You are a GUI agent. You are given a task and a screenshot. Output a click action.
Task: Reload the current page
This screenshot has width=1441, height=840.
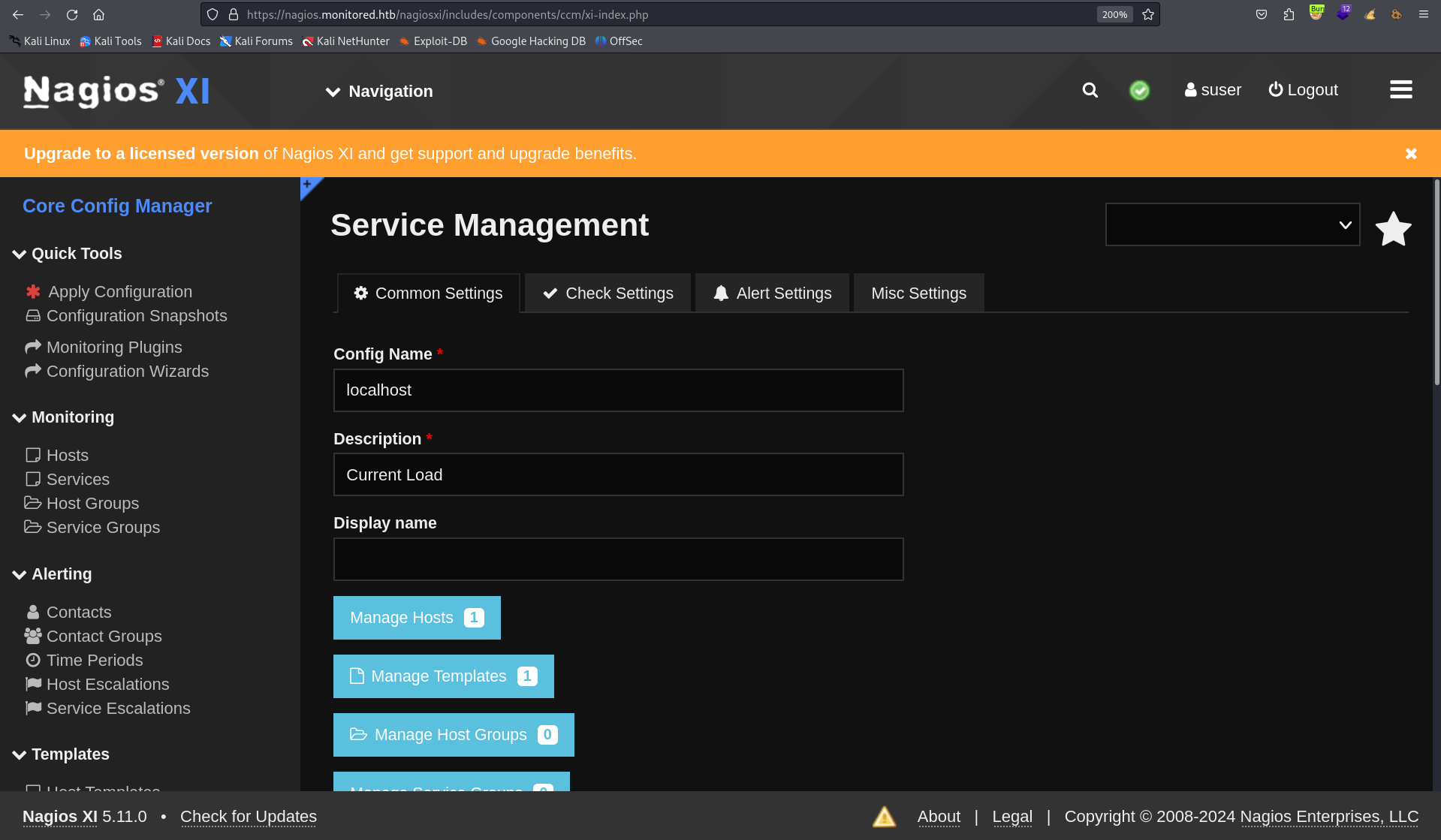[72, 14]
